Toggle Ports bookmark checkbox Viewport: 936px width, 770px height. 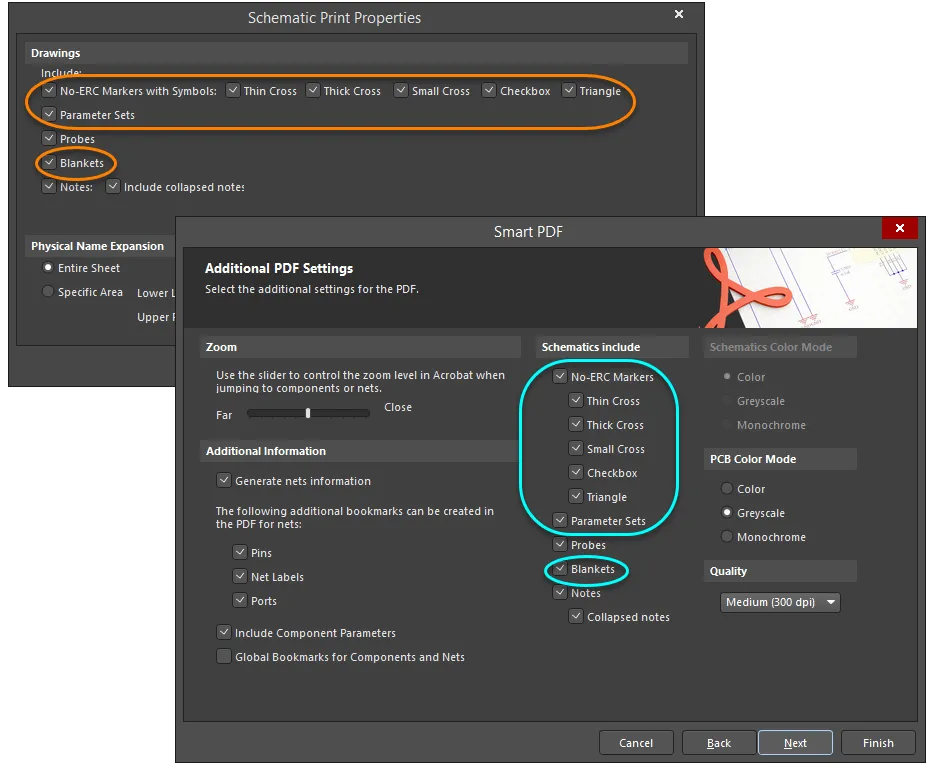point(240,600)
